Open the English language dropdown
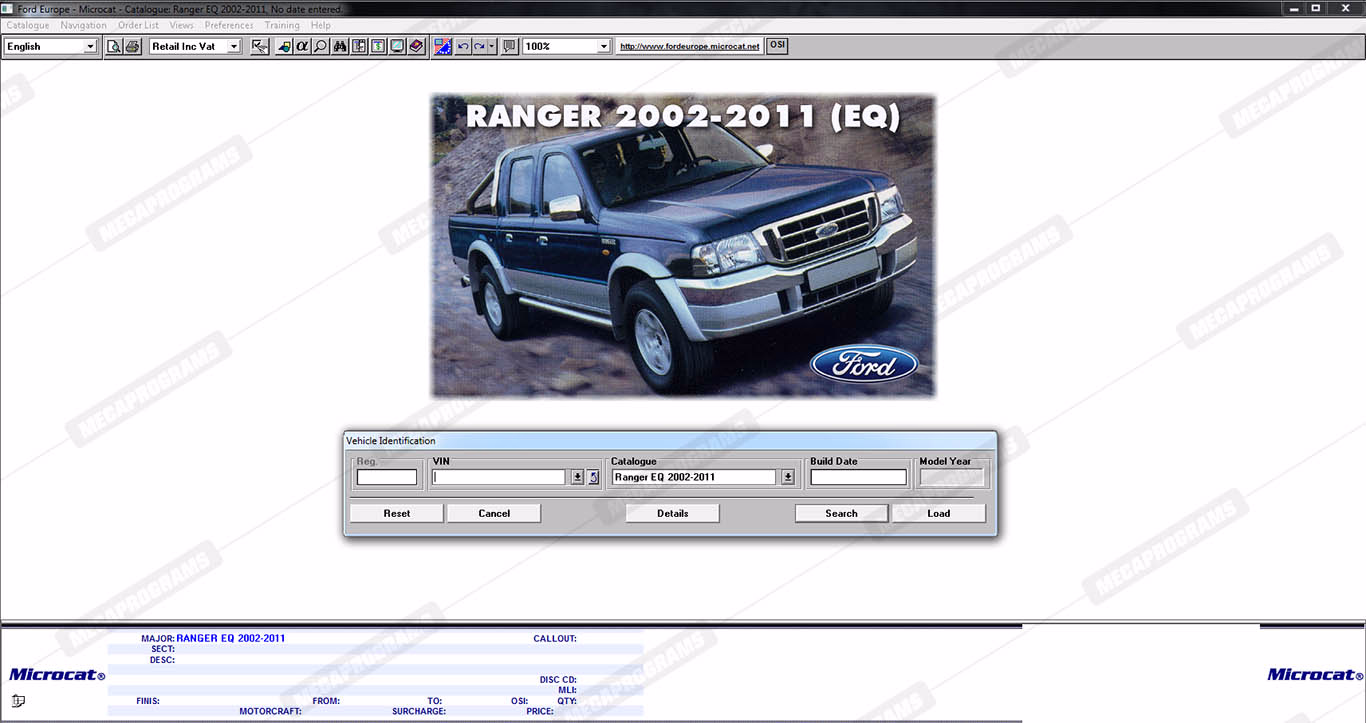 tap(90, 46)
